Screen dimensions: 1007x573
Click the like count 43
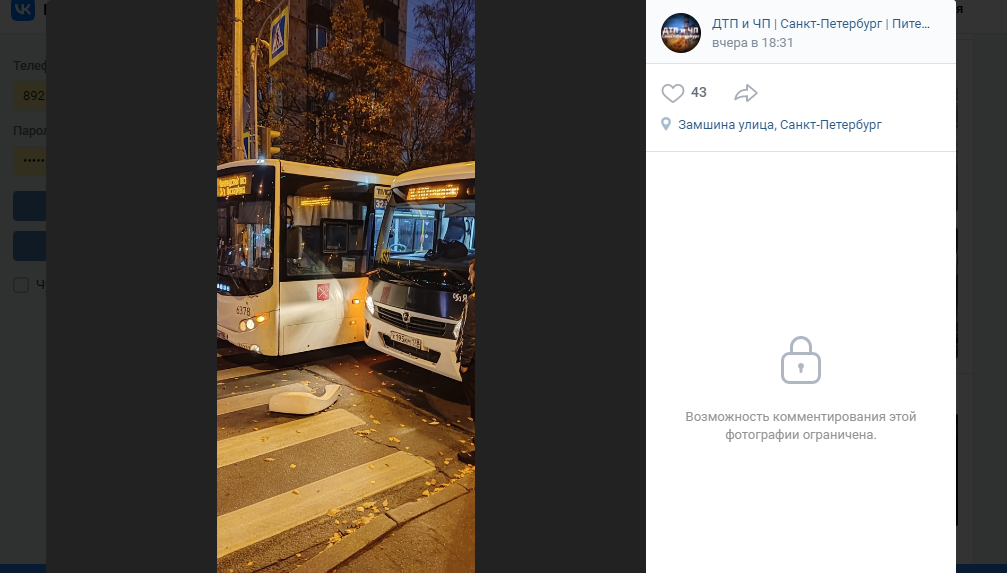[699, 93]
